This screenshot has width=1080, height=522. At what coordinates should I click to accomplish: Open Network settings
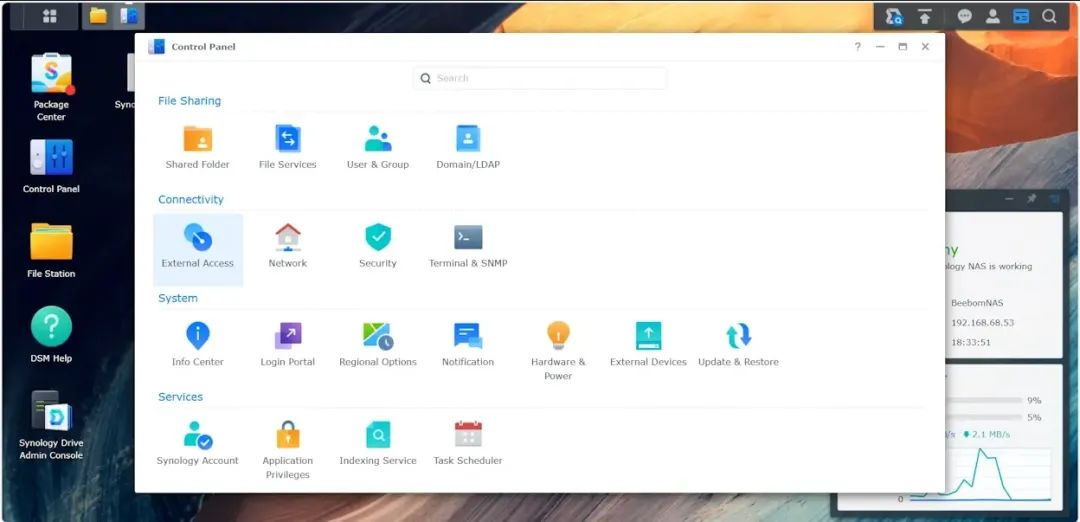click(287, 246)
